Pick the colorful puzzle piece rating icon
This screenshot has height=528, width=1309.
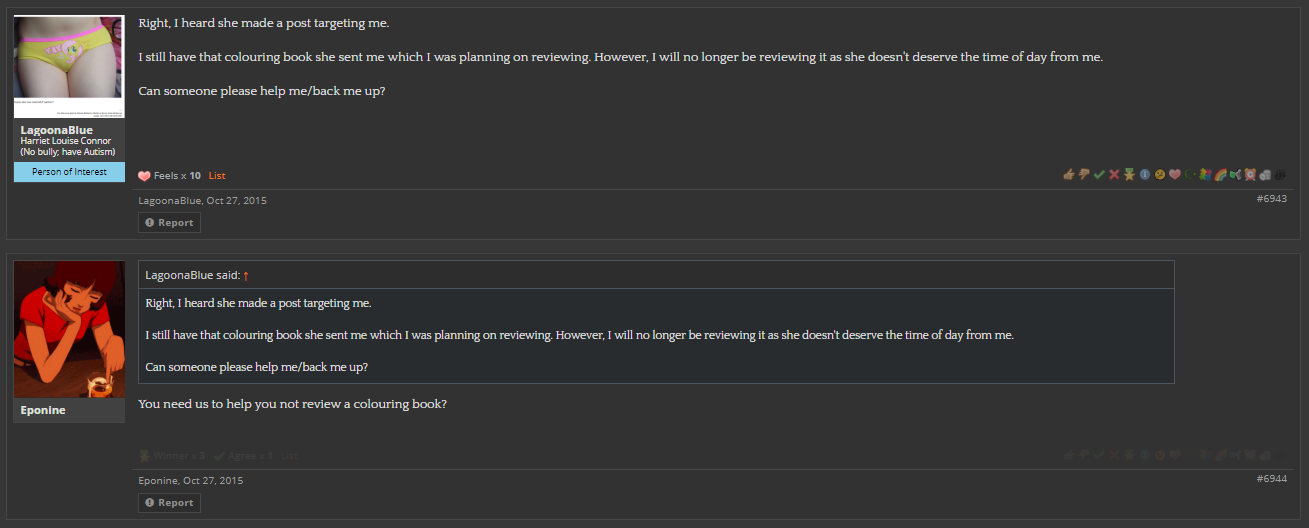(1205, 174)
